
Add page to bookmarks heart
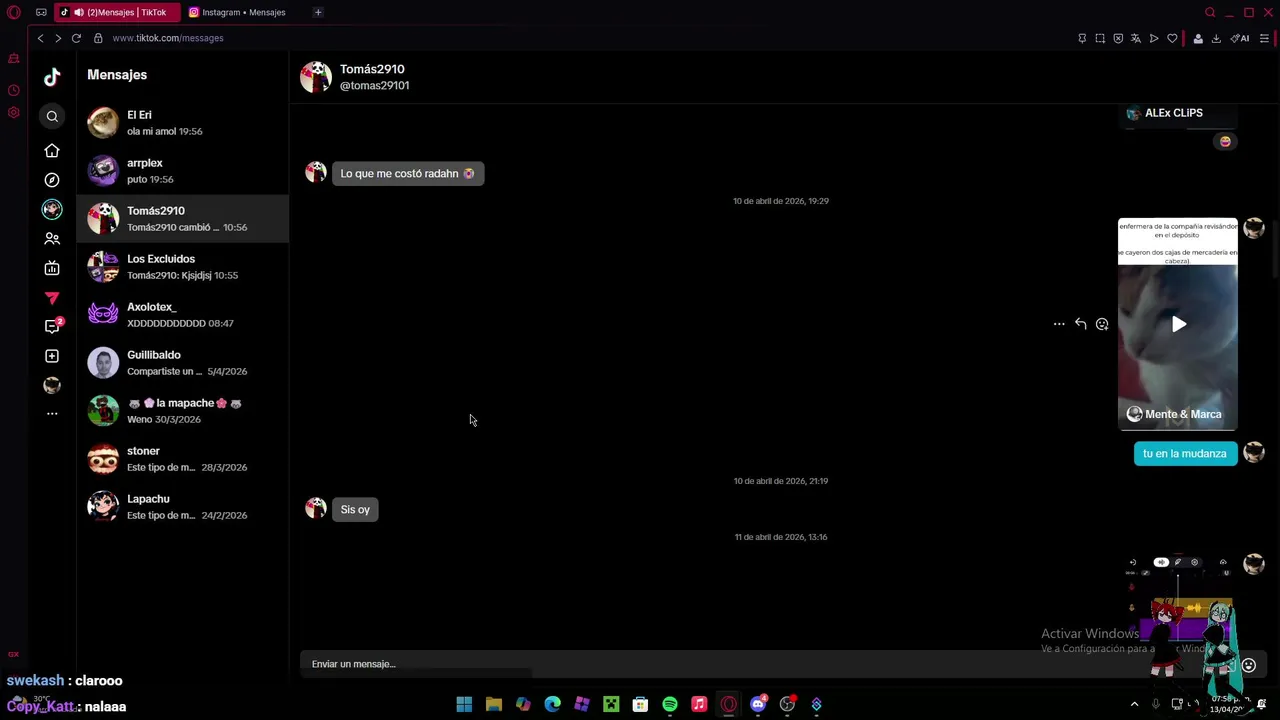(x=1172, y=38)
